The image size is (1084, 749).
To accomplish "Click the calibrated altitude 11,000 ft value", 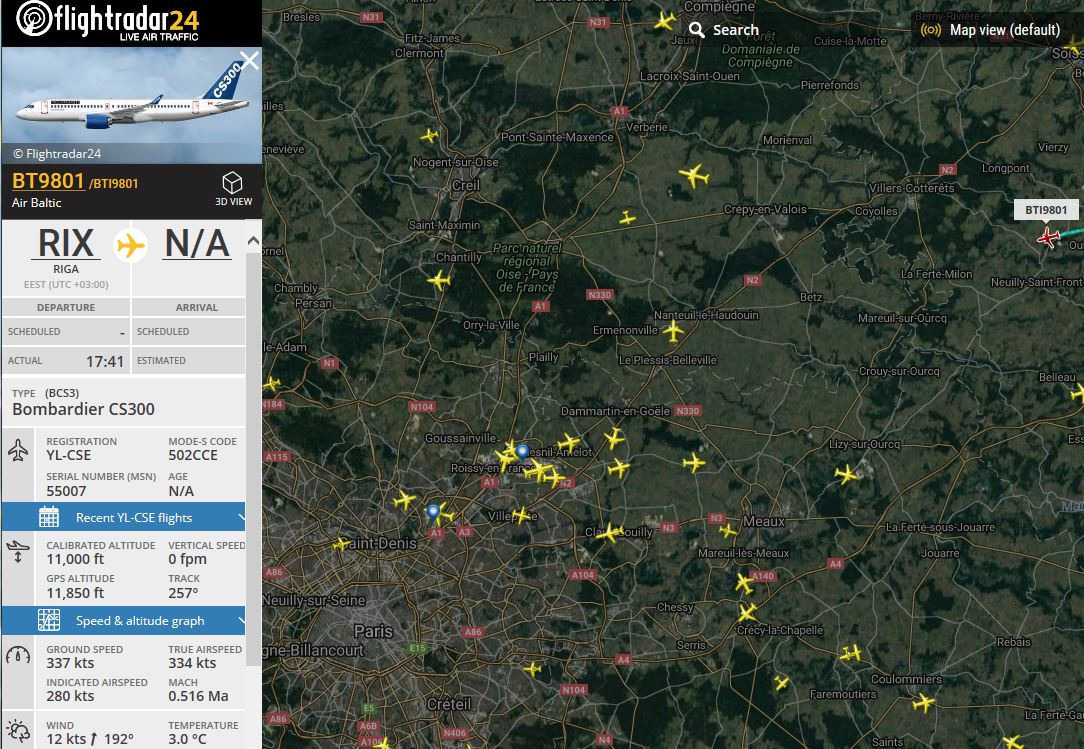I will (x=75, y=559).
